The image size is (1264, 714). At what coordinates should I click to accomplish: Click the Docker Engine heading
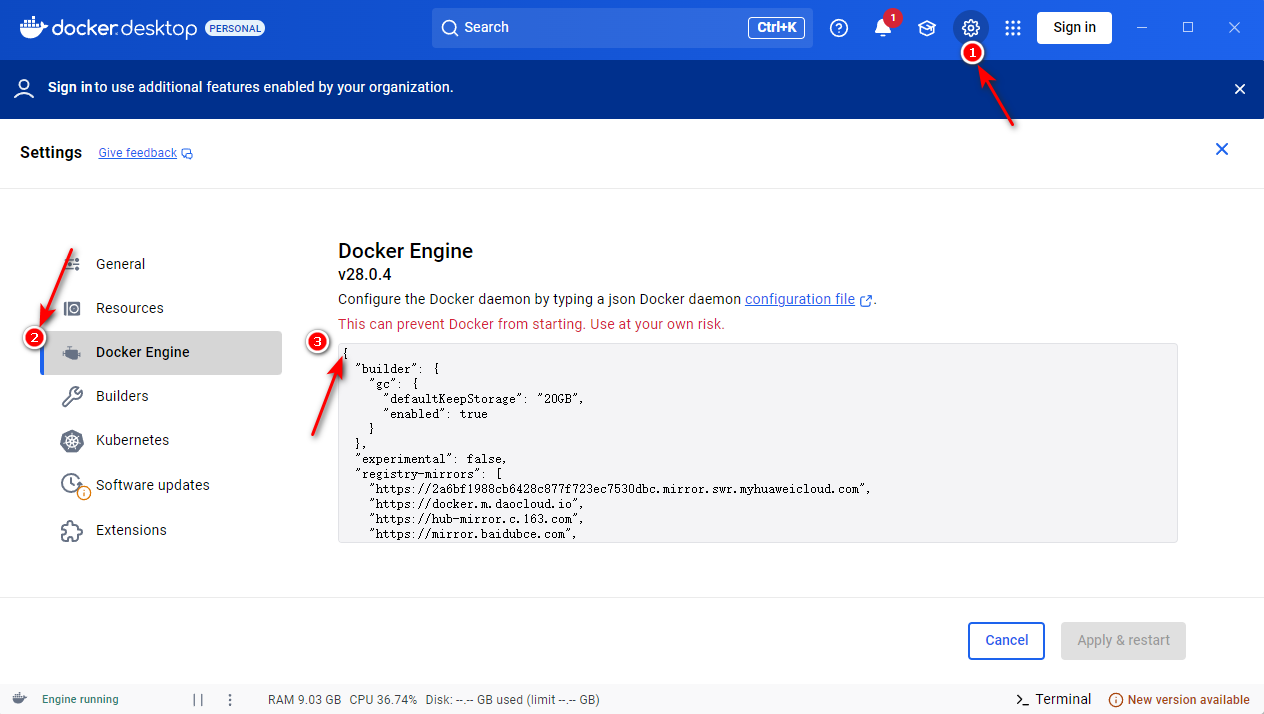click(405, 250)
